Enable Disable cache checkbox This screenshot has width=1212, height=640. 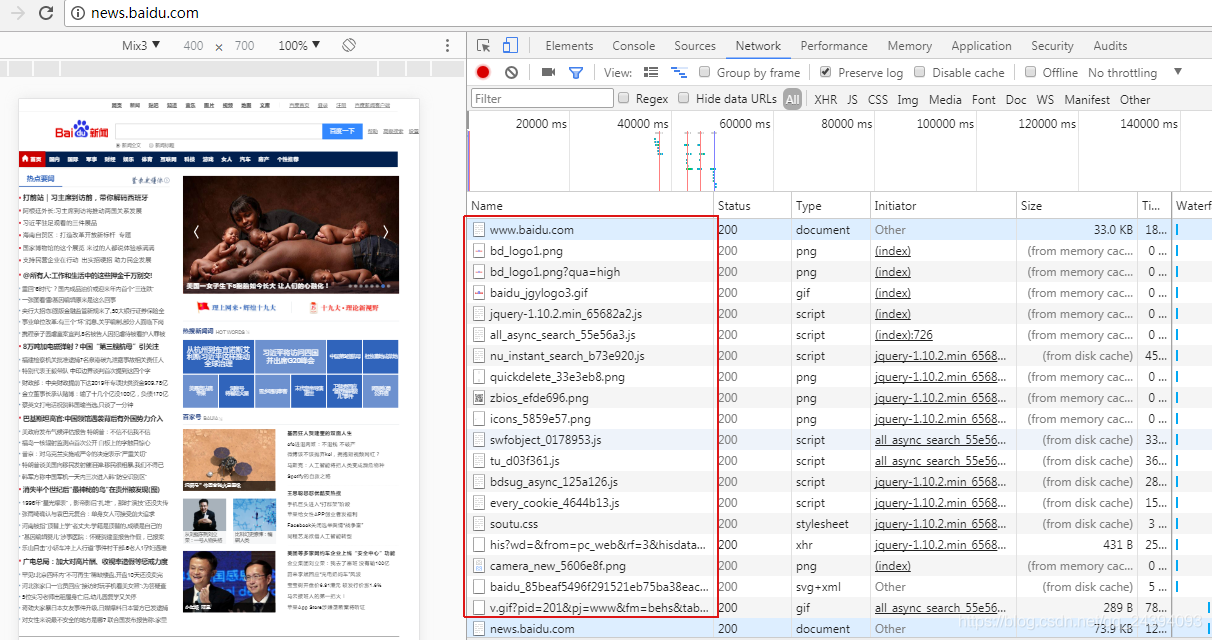919,72
